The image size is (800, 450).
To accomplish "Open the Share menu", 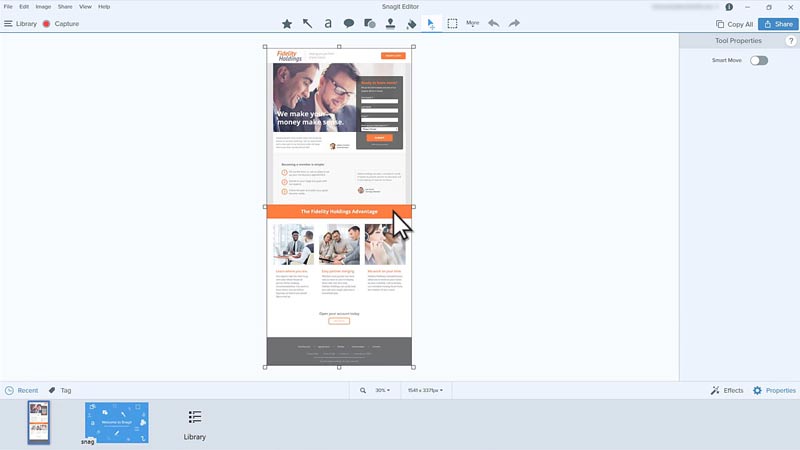I will coord(65,7).
